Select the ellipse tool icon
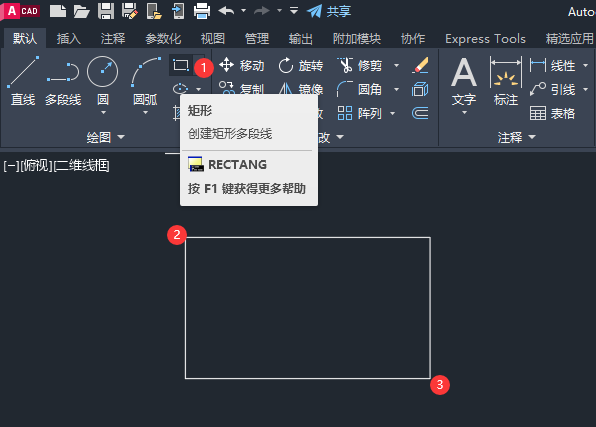Screen dimensions: 596x427 tap(181, 89)
